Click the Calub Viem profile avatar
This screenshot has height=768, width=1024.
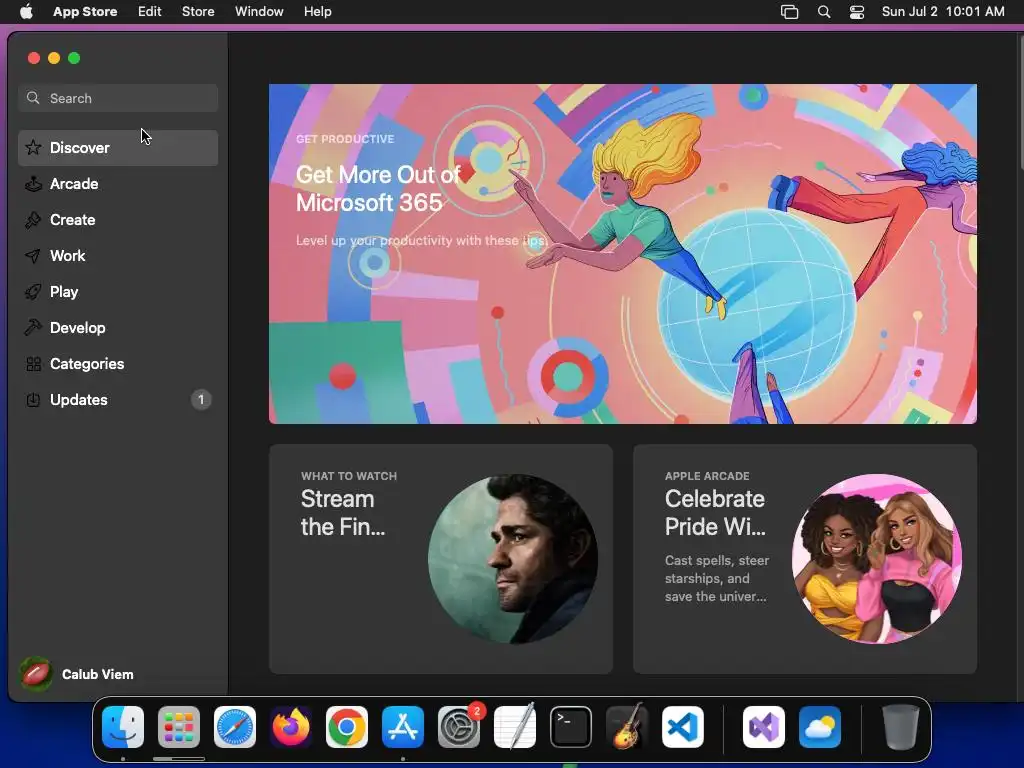pyautogui.click(x=36, y=674)
